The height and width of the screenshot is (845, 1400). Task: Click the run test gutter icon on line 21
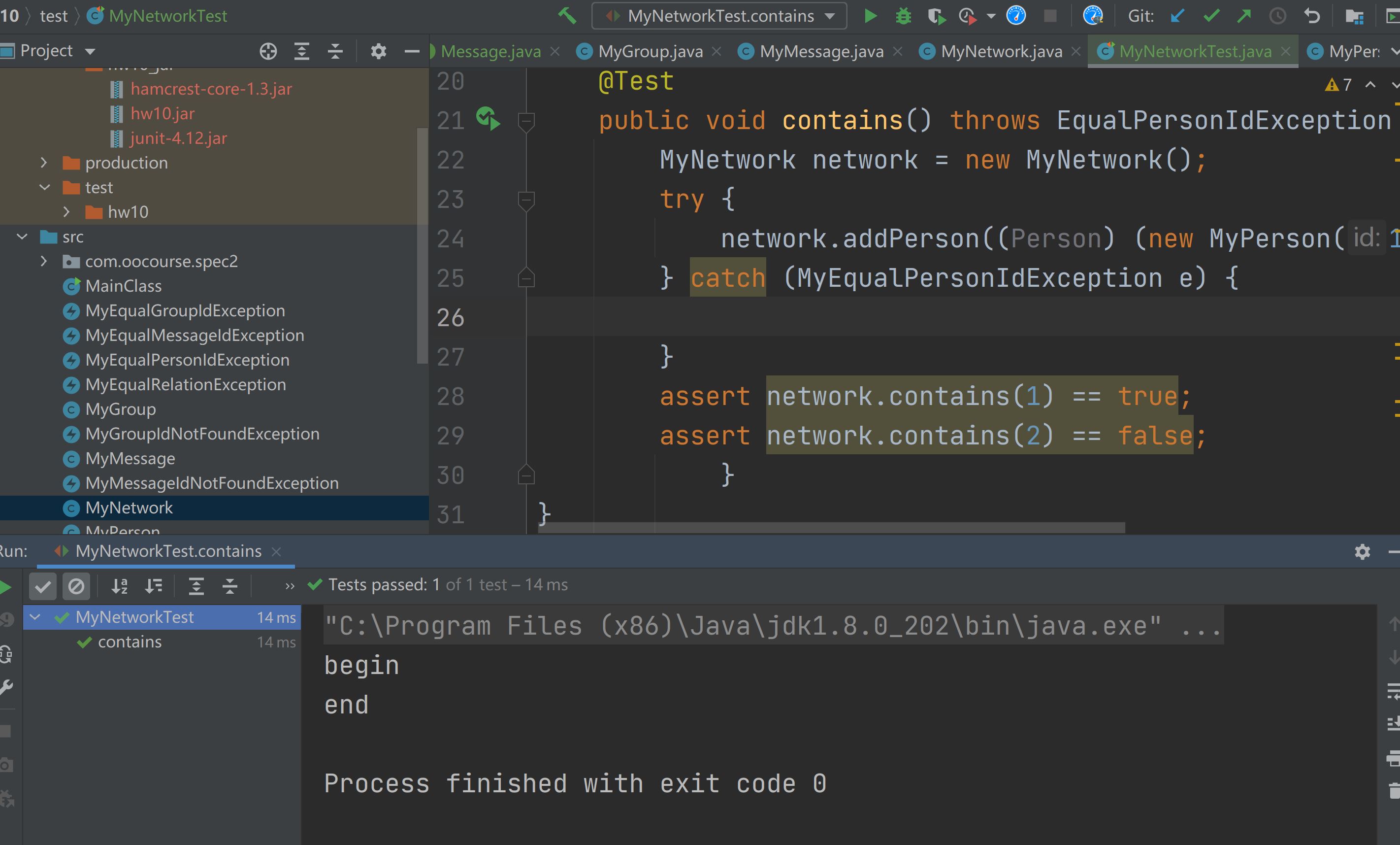[x=488, y=118]
